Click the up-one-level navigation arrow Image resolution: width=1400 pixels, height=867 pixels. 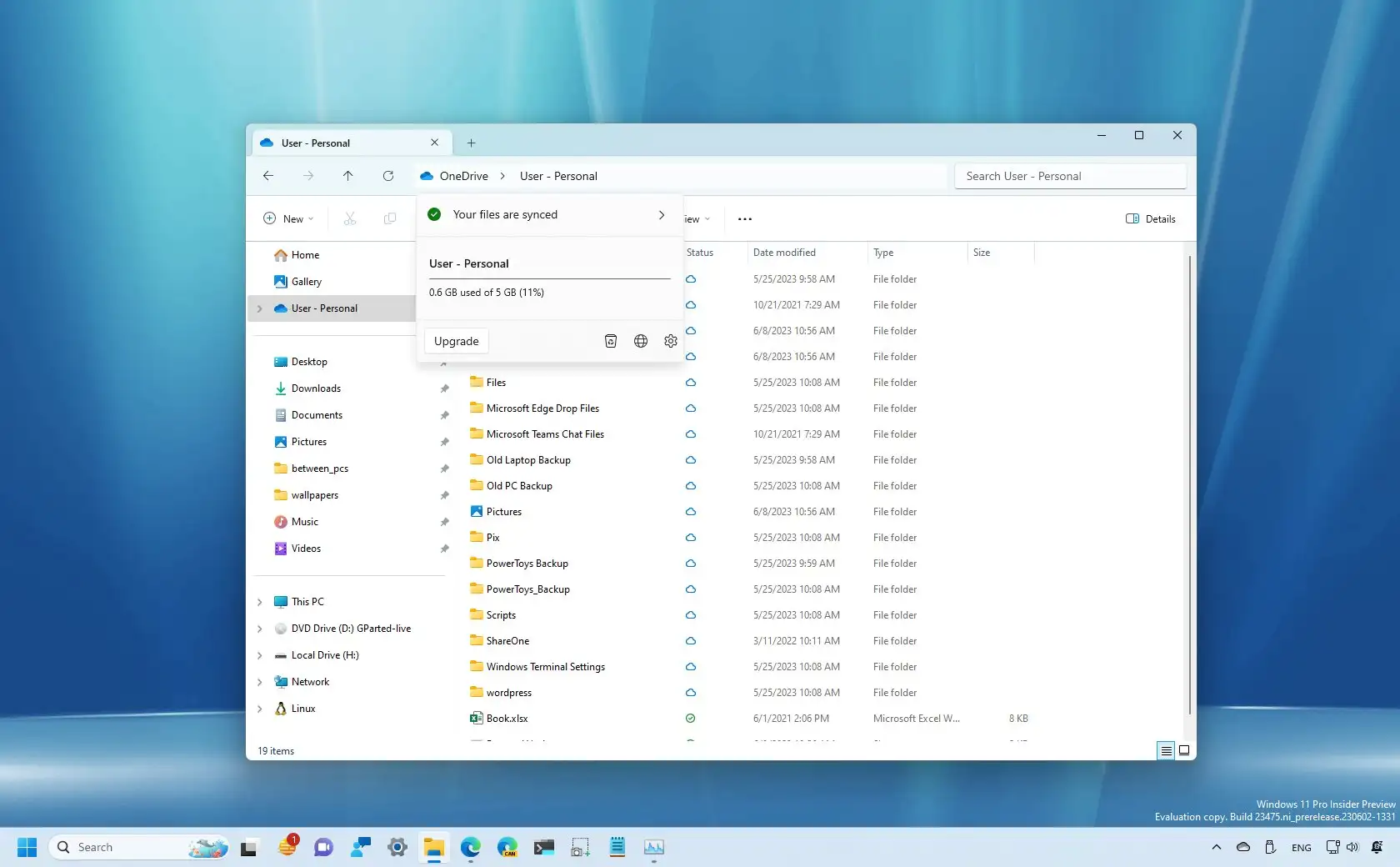[x=347, y=176]
